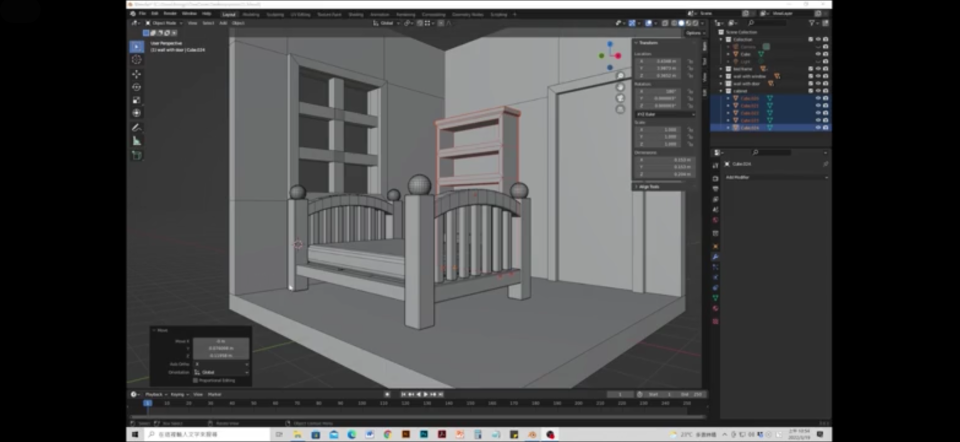This screenshot has width=960, height=442.
Task: Open the File menu
Action: click(x=142, y=13)
